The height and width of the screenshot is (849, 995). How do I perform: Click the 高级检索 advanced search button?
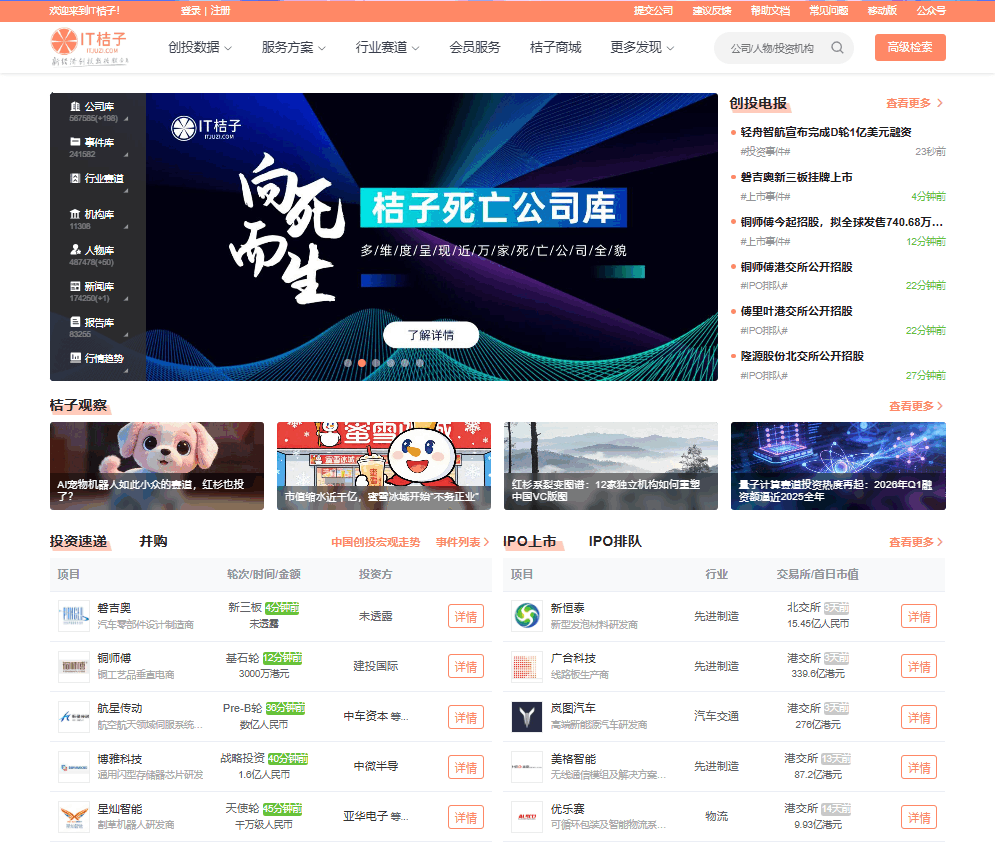(x=909, y=46)
